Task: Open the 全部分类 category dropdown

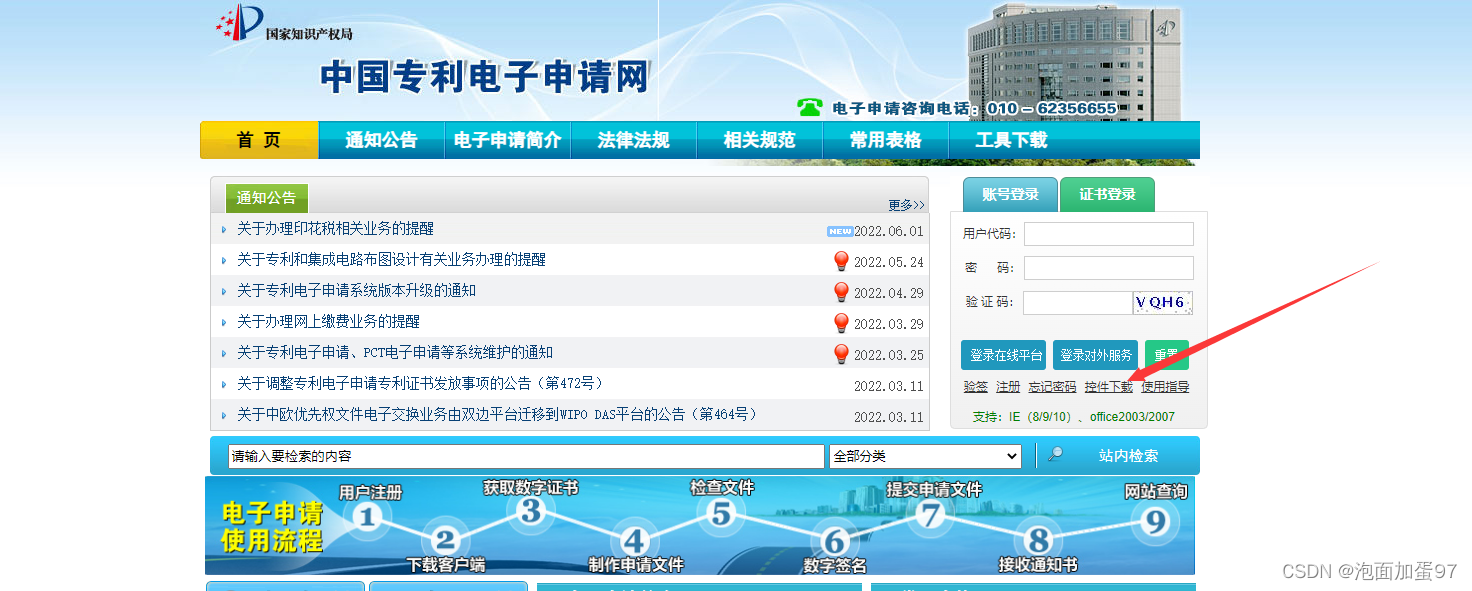Action: click(925, 456)
